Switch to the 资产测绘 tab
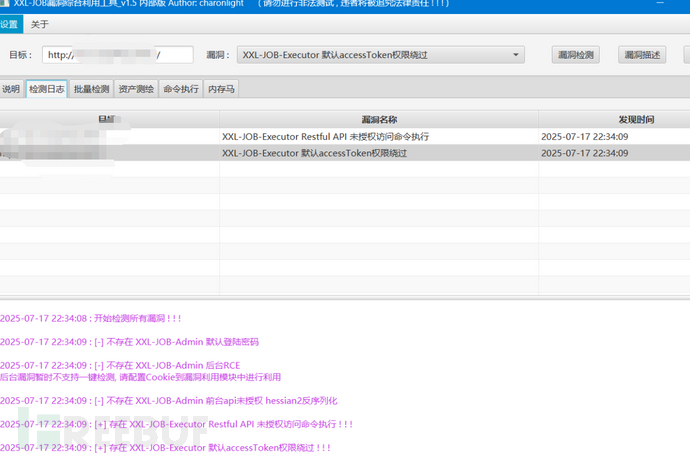690x456 pixels. point(136,89)
